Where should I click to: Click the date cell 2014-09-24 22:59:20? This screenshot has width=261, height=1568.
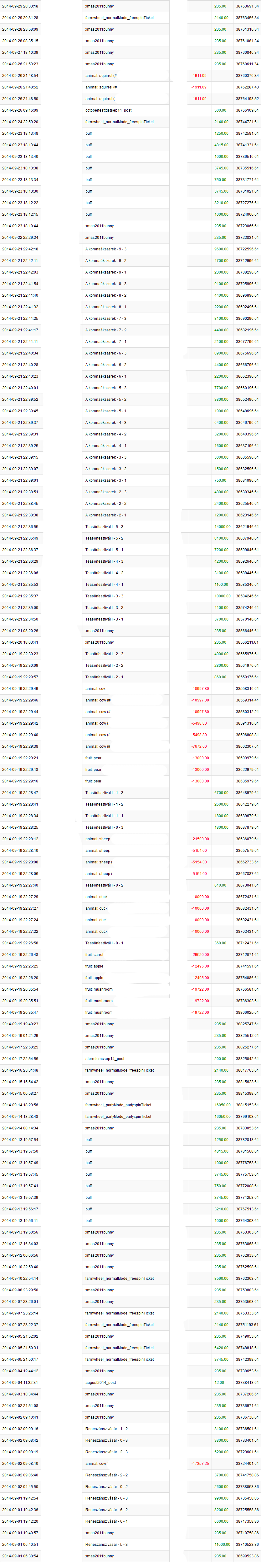coord(19,122)
